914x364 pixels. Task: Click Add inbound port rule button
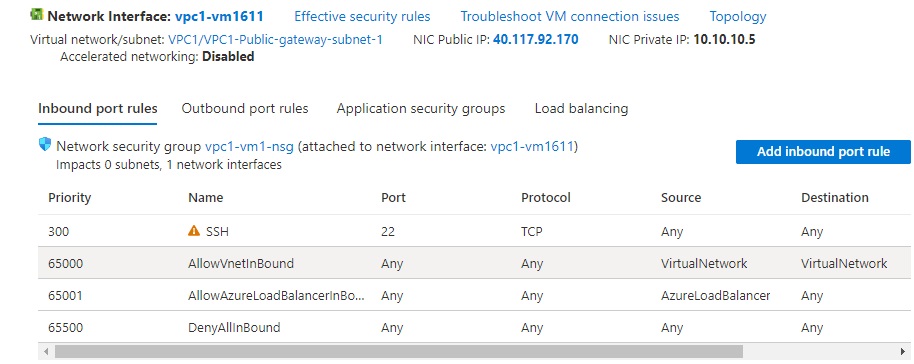tap(823, 152)
